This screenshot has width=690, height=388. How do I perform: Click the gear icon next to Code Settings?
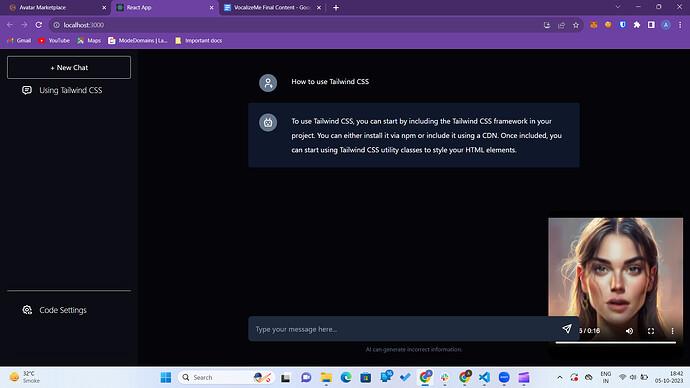click(27, 310)
